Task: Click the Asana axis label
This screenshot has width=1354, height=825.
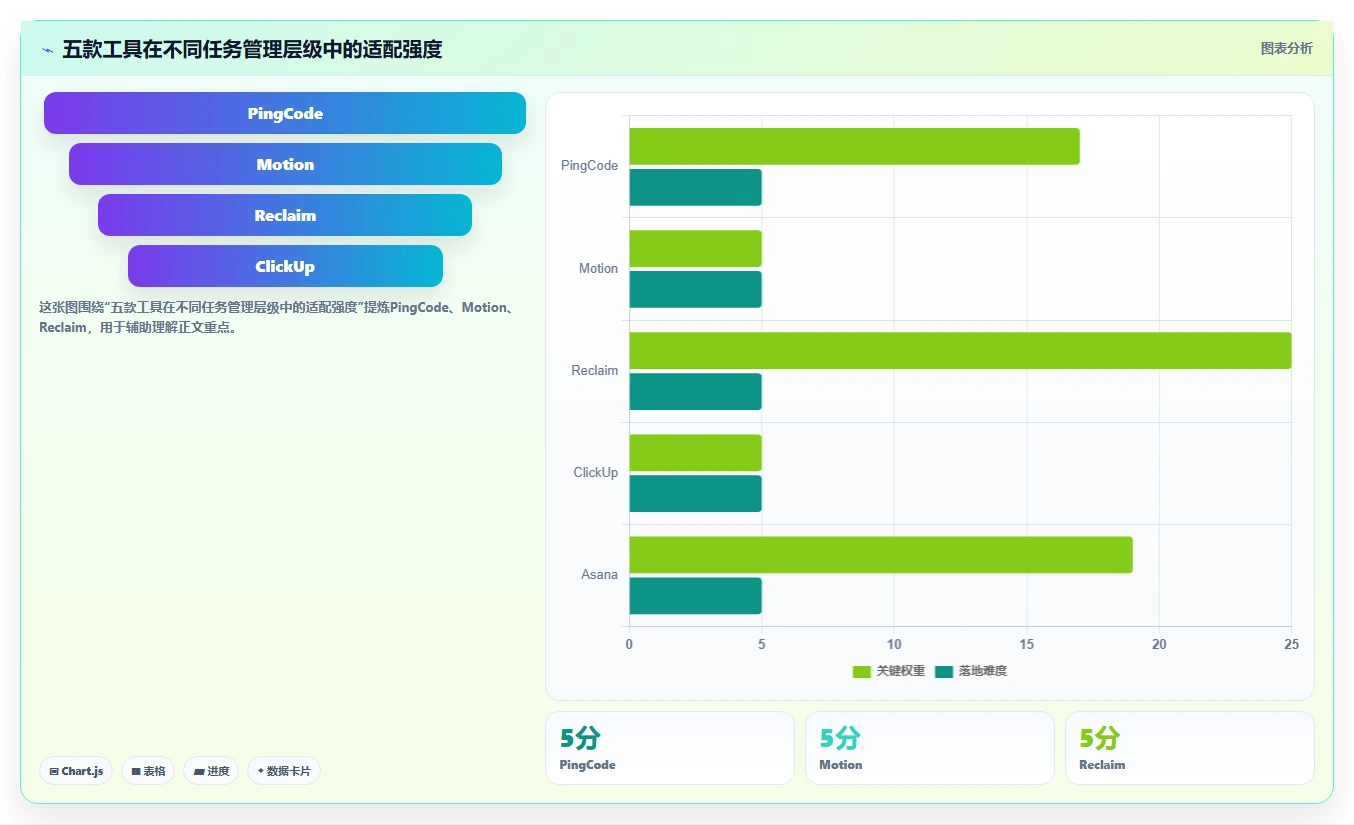Action: (599, 575)
